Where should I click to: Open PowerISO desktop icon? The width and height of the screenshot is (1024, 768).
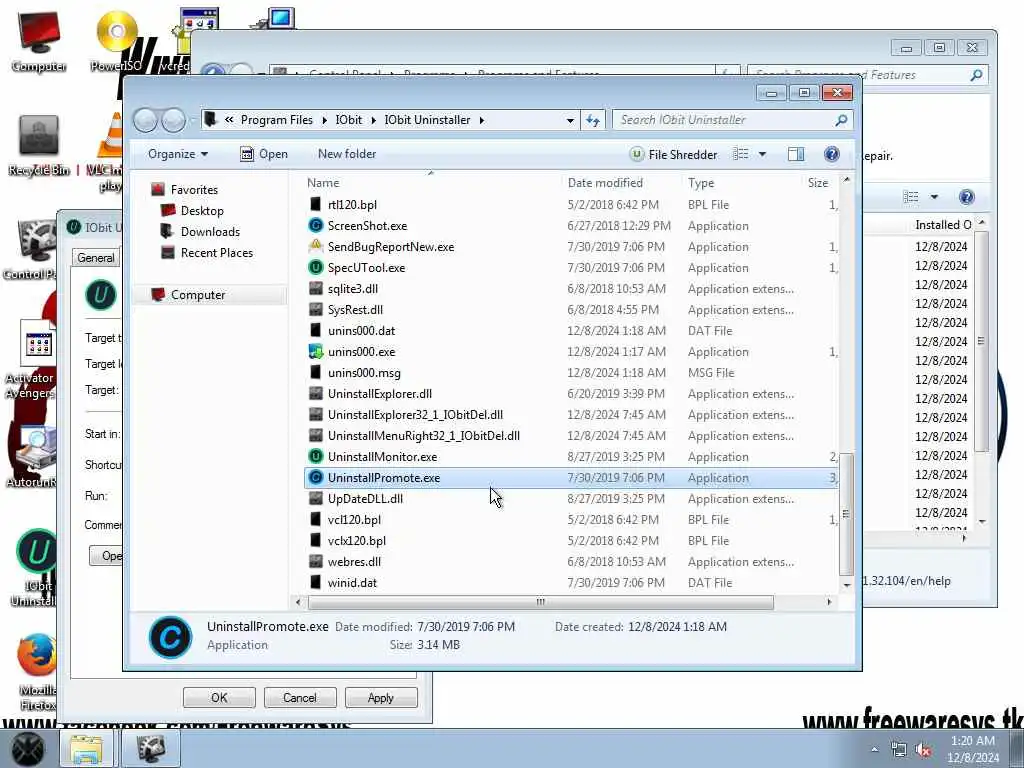tap(116, 40)
